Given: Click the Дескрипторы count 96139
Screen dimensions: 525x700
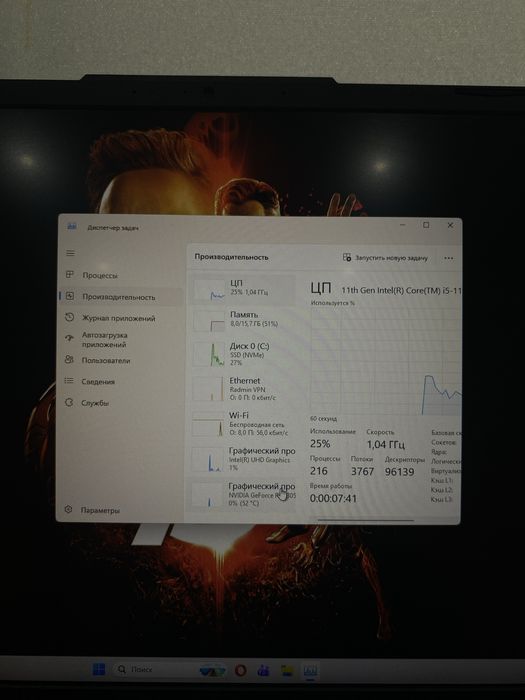Looking at the screenshot, I should (x=400, y=471).
